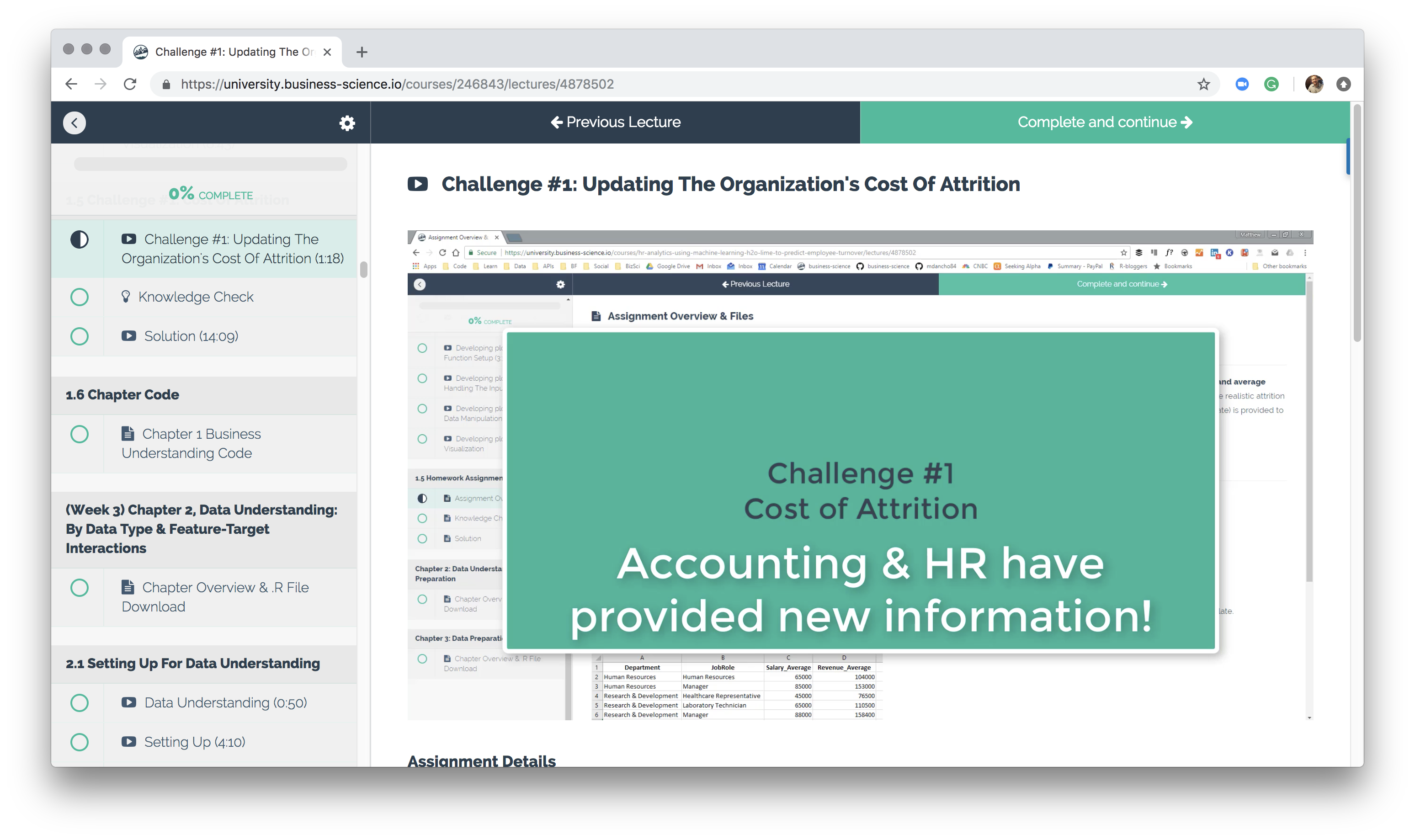Expand 1.6 Chapter Code section
Screen dimensions: 1415x840
pos(121,394)
